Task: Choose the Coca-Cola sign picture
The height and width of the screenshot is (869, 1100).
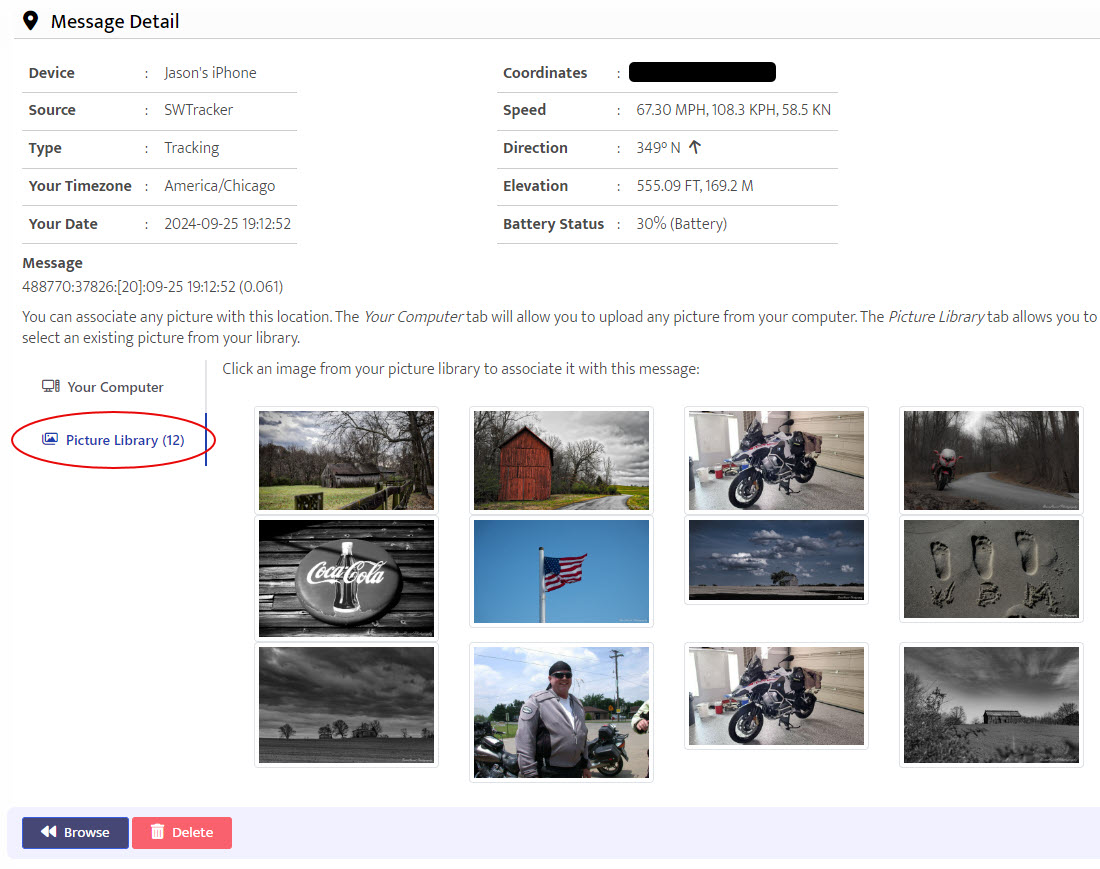Action: [x=346, y=578]
